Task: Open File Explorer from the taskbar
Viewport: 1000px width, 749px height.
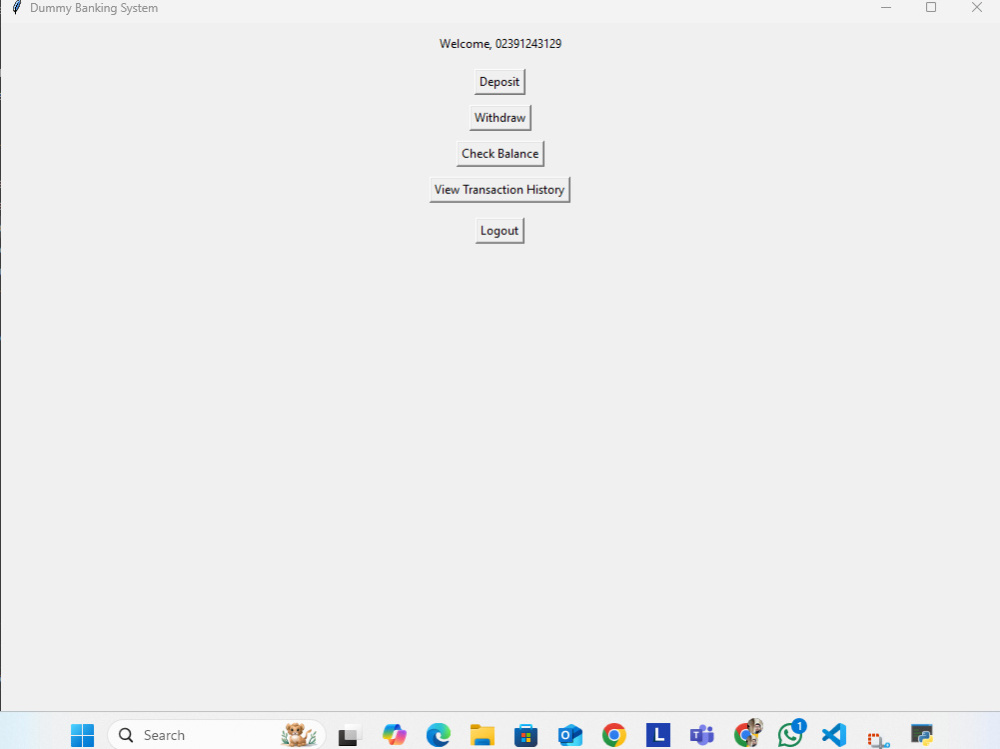Action: tap(482, 735)
